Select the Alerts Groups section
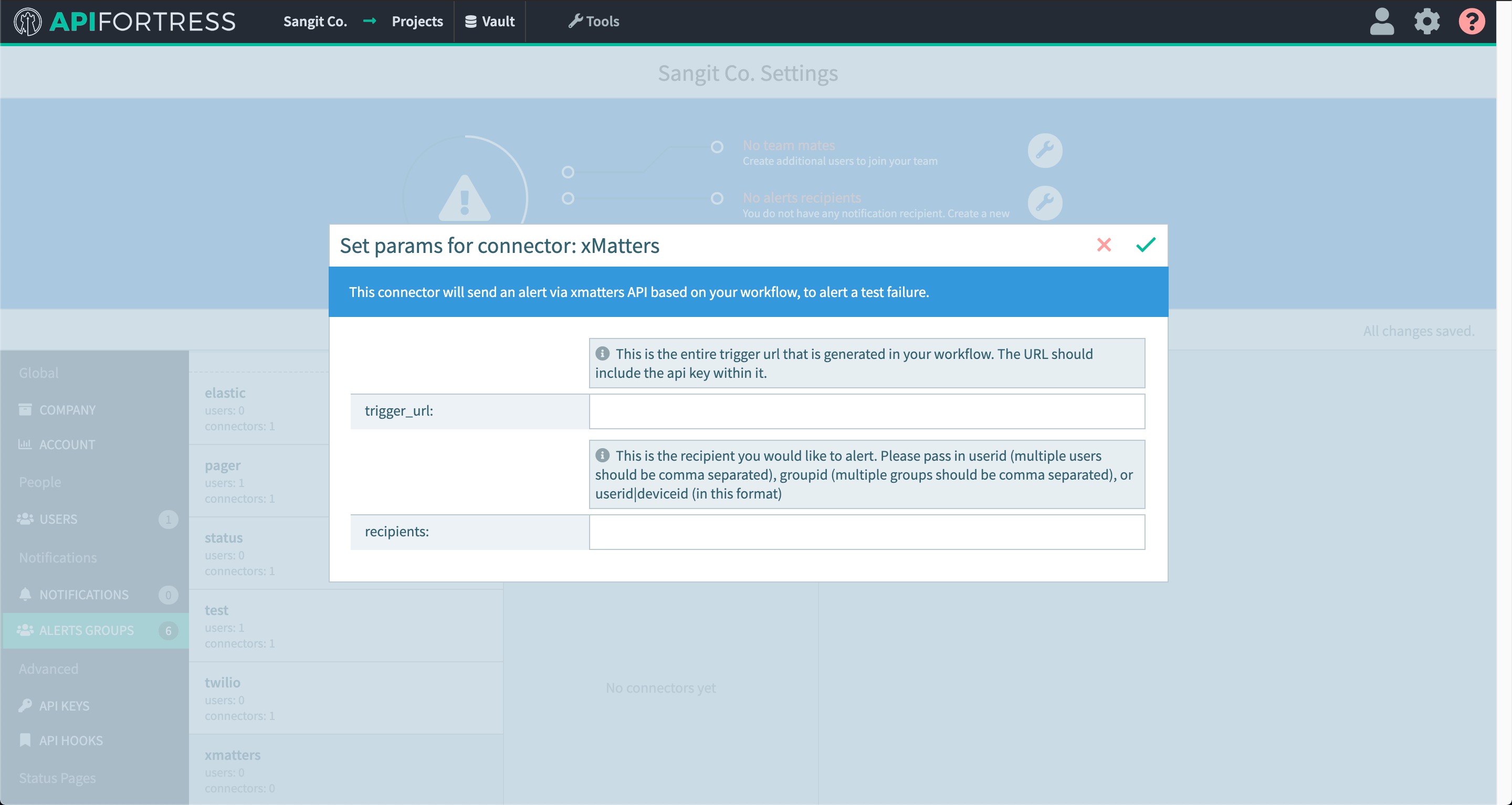The width and height of the screenshot is (1512, 805). 86,630
